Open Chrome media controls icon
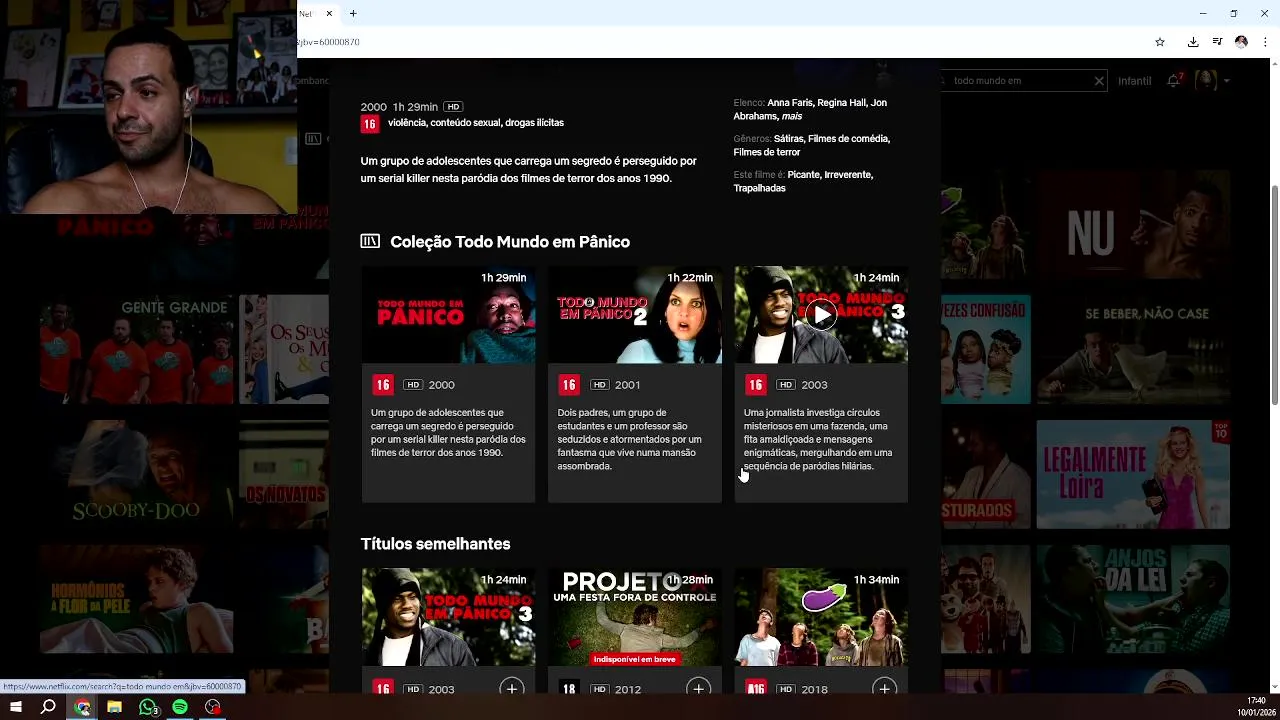This screenshot has width=1280, height=720. [1217, 42]
